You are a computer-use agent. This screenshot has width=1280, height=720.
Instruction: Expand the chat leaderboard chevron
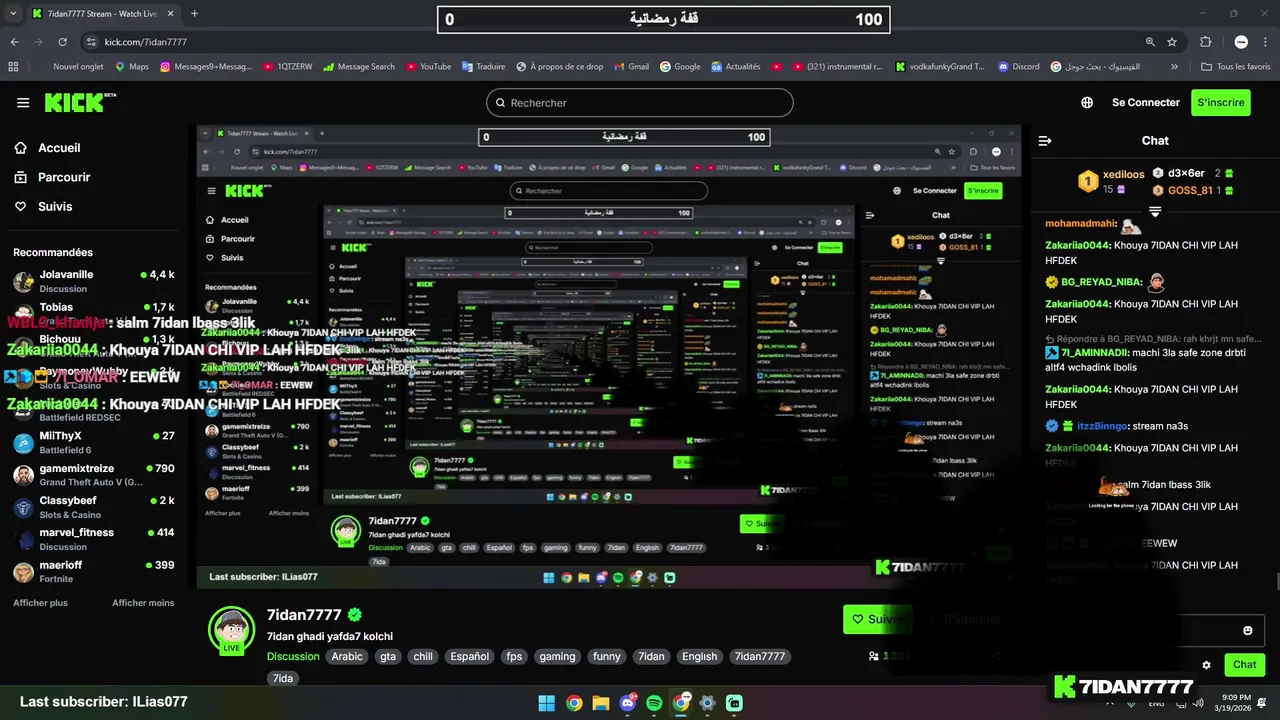[1155, 212]
